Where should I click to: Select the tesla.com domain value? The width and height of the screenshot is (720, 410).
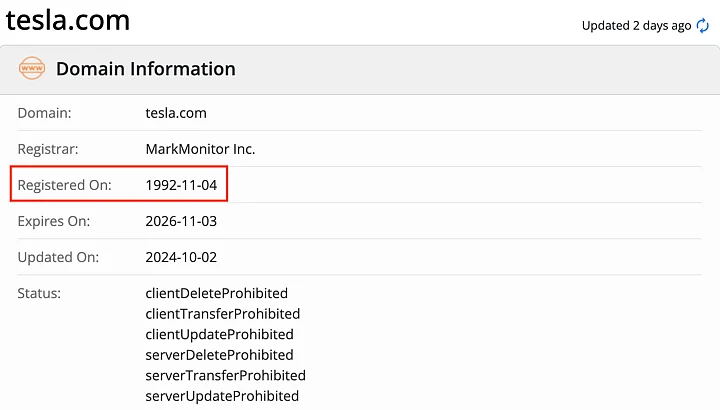[176, 113]
